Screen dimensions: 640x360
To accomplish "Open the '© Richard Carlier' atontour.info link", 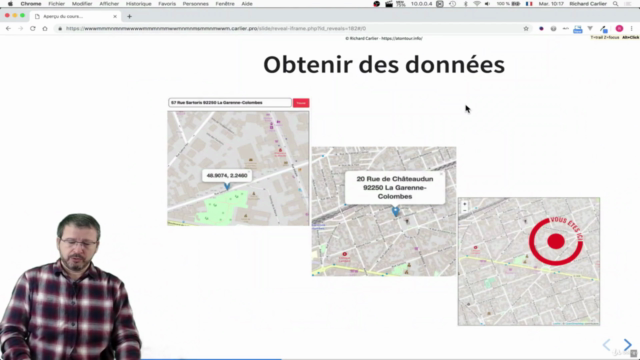I will [384, 38].
